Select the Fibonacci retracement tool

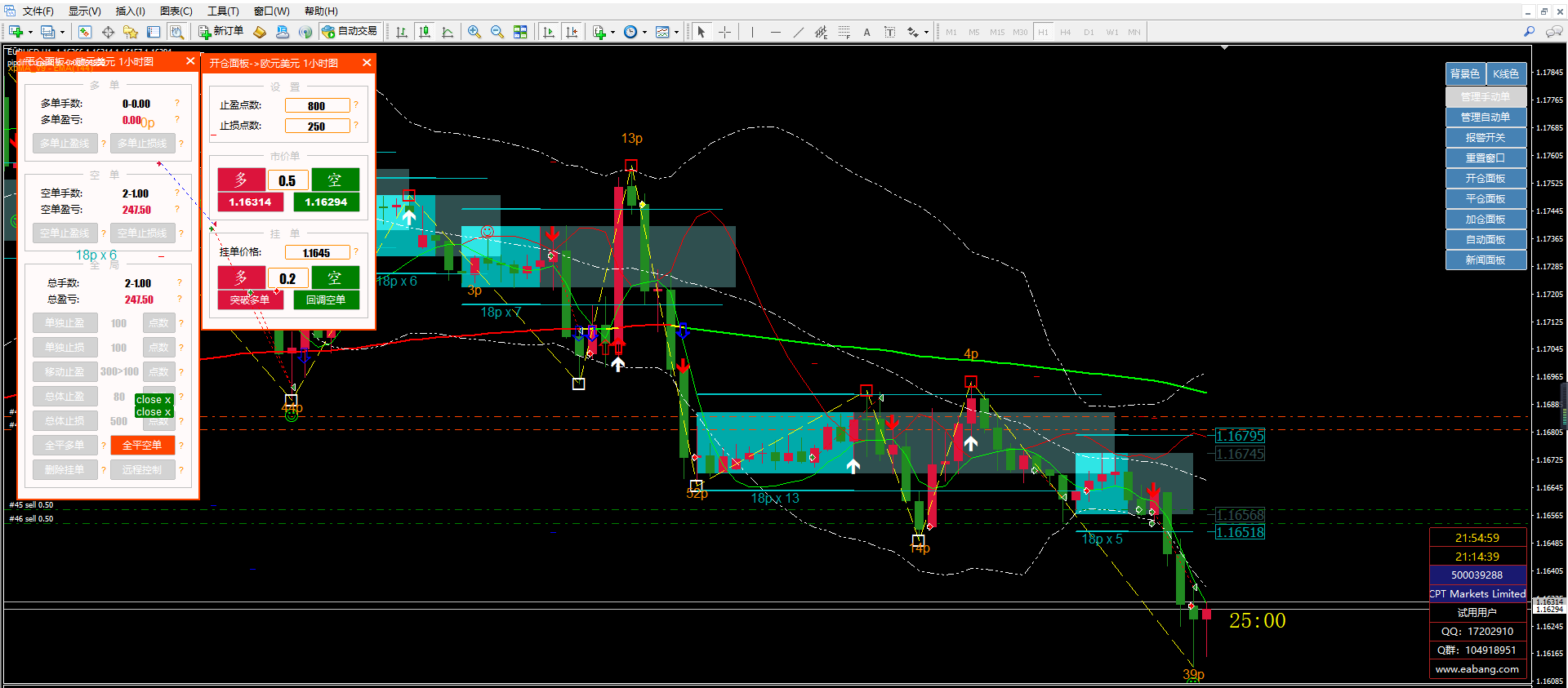844,32
